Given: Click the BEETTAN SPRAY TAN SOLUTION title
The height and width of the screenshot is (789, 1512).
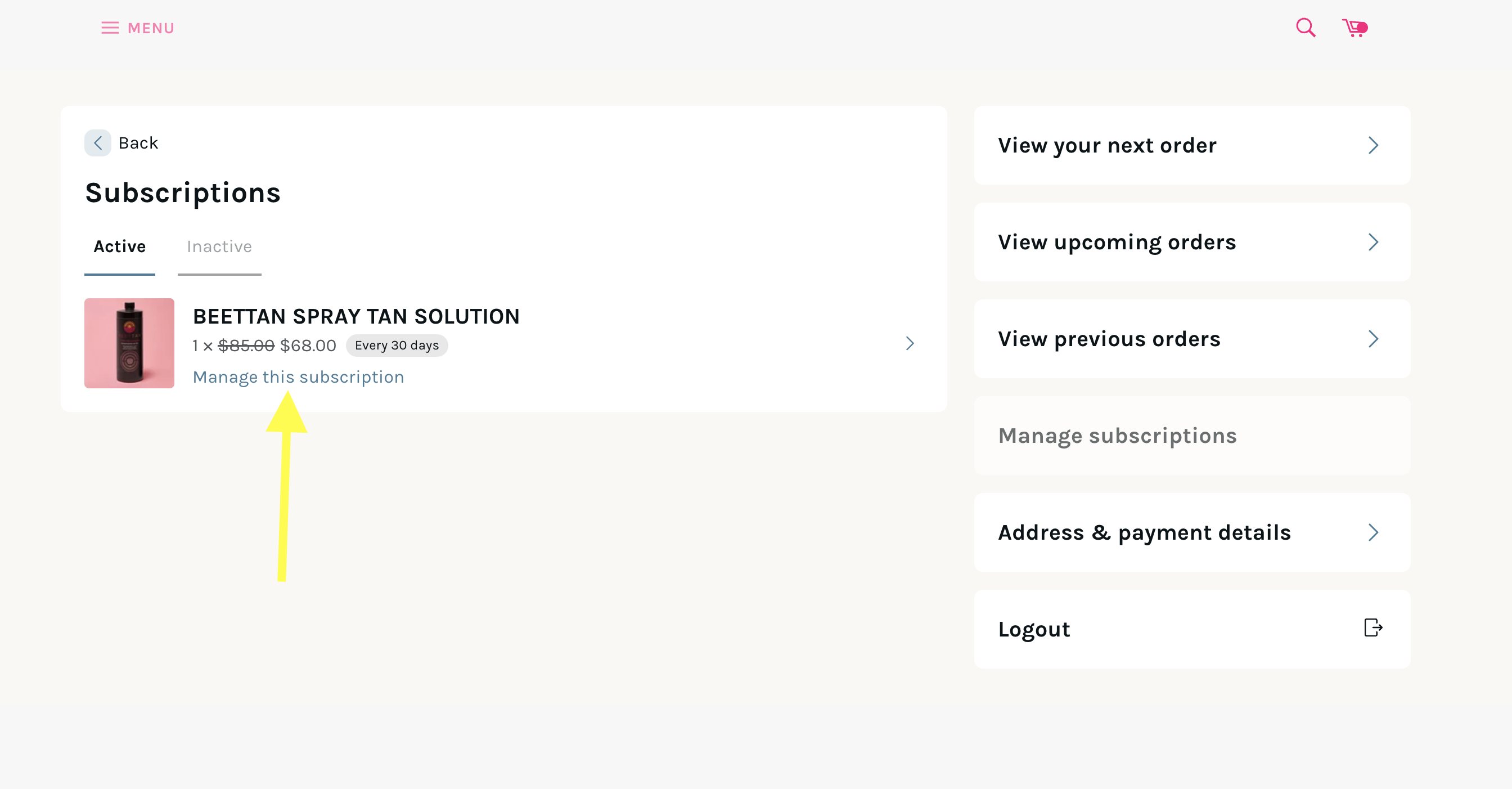Looking at the screenshot, I should (355, 316).
